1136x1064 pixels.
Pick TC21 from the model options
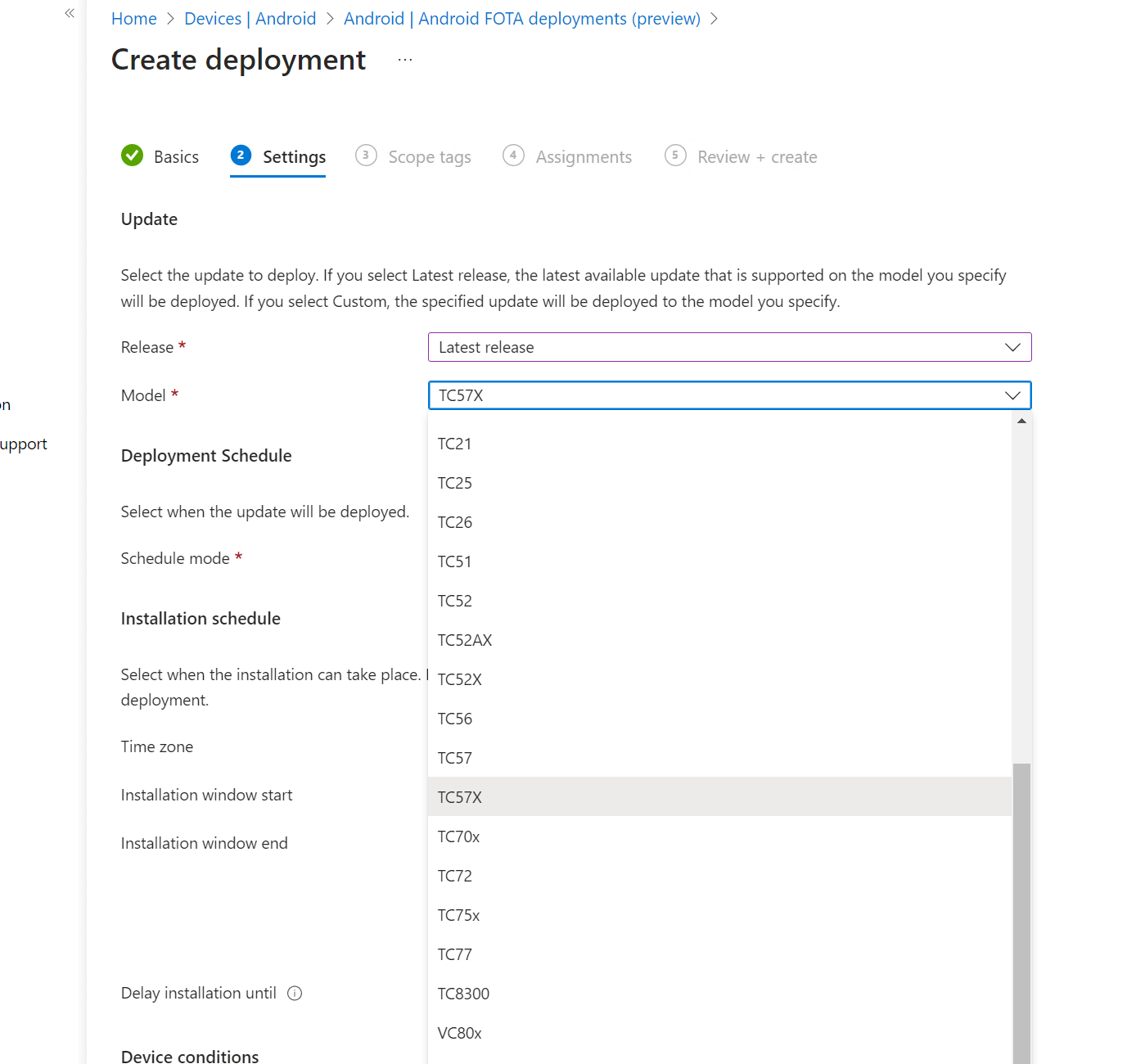(x=454, y=444)
